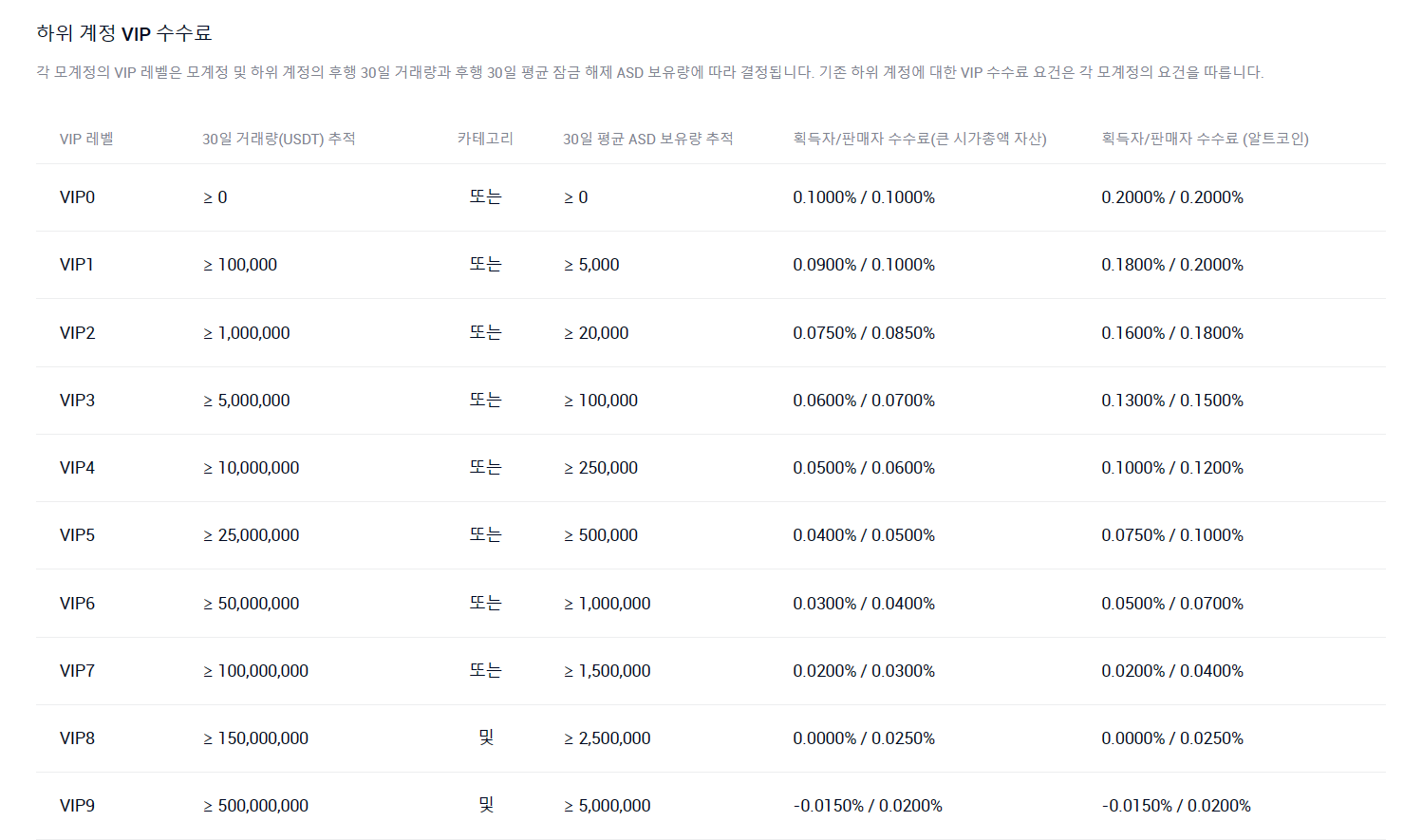This screenshot has height=840, width=1422.
Task: Click VIP5 altcoin fee 0.0750% / 0.1000%
Action: coord(1172,535)
